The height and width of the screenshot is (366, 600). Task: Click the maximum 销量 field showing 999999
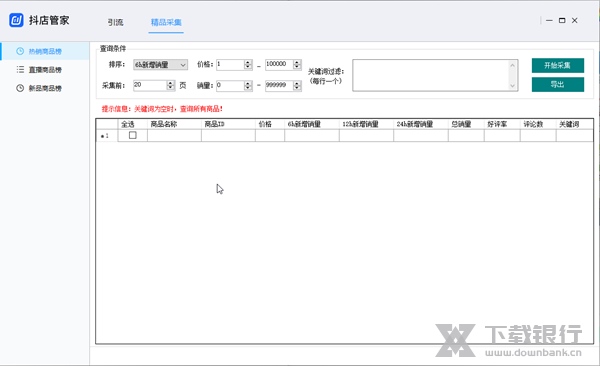(279, 85)
